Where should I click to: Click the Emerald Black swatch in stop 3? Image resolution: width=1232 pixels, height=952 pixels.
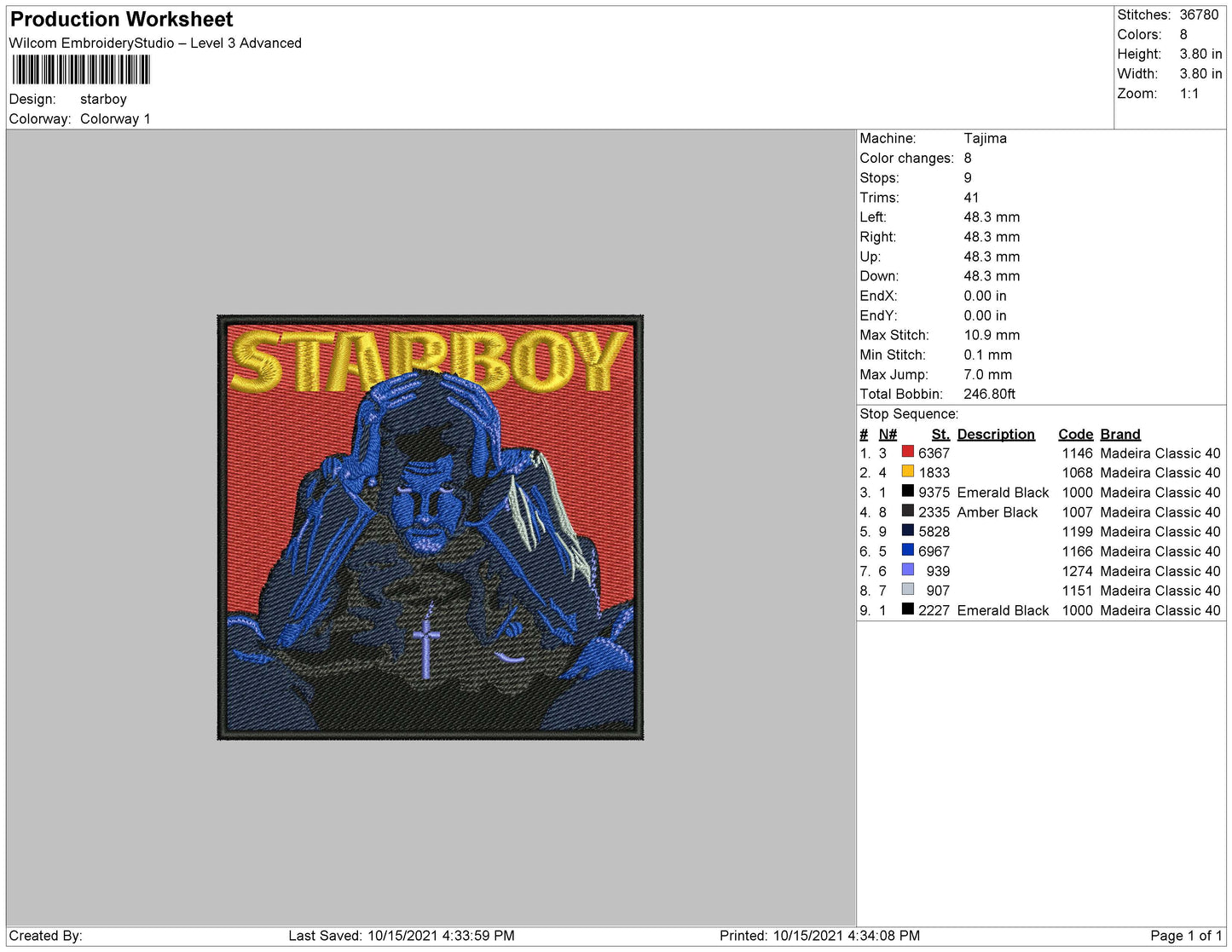908,491
